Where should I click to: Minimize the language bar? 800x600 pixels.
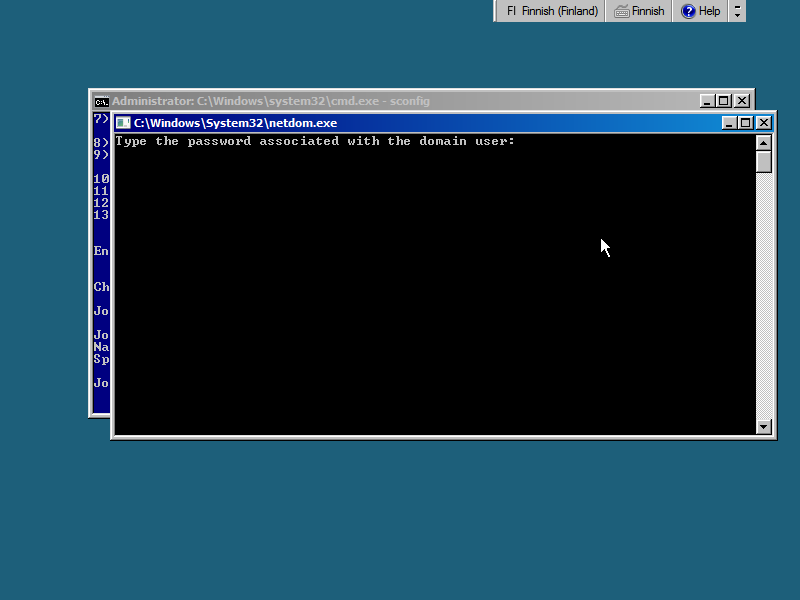click(738, 6)
